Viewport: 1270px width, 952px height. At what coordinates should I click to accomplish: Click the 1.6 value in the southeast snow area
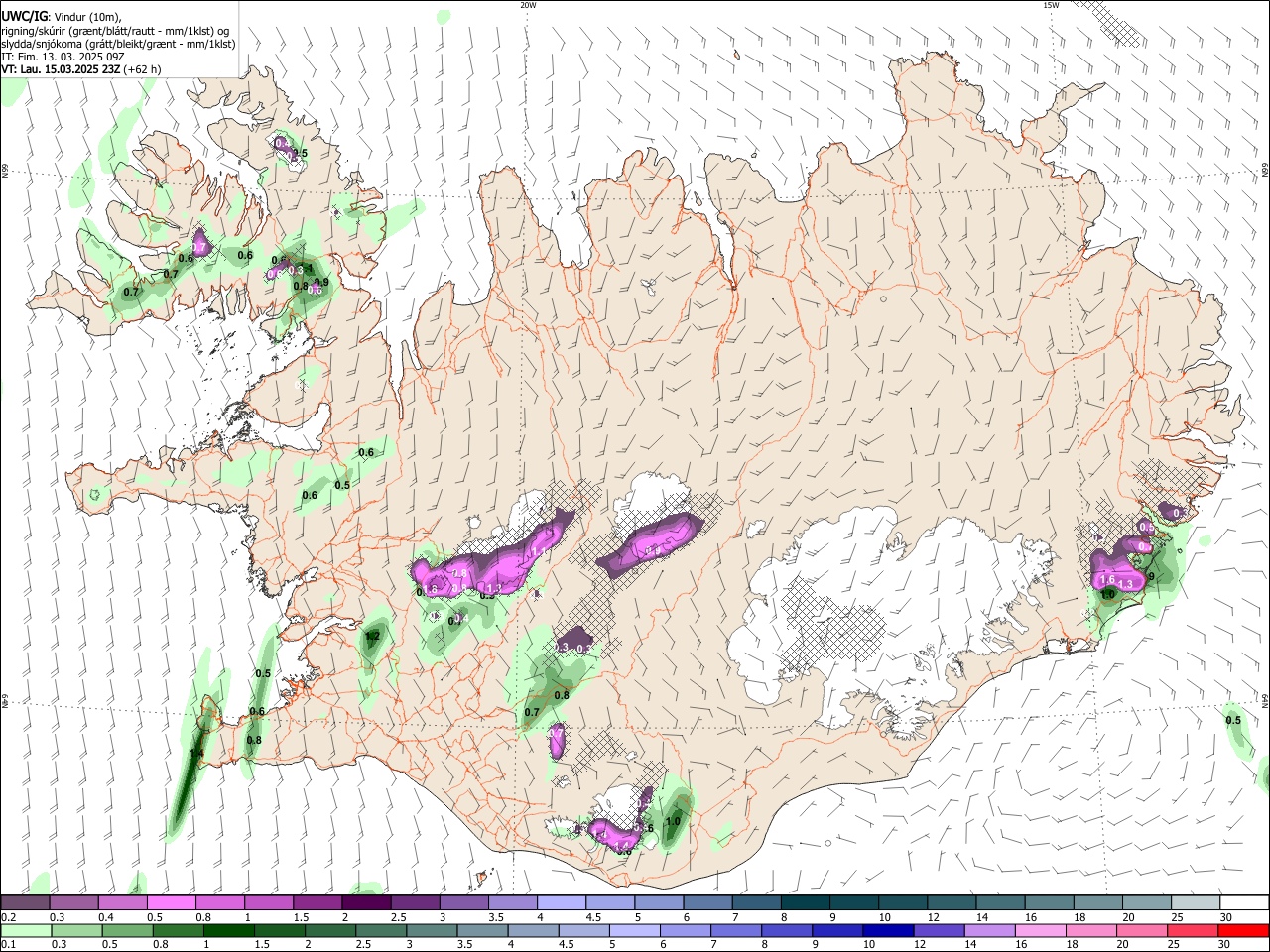click(x=1108, y=579)
